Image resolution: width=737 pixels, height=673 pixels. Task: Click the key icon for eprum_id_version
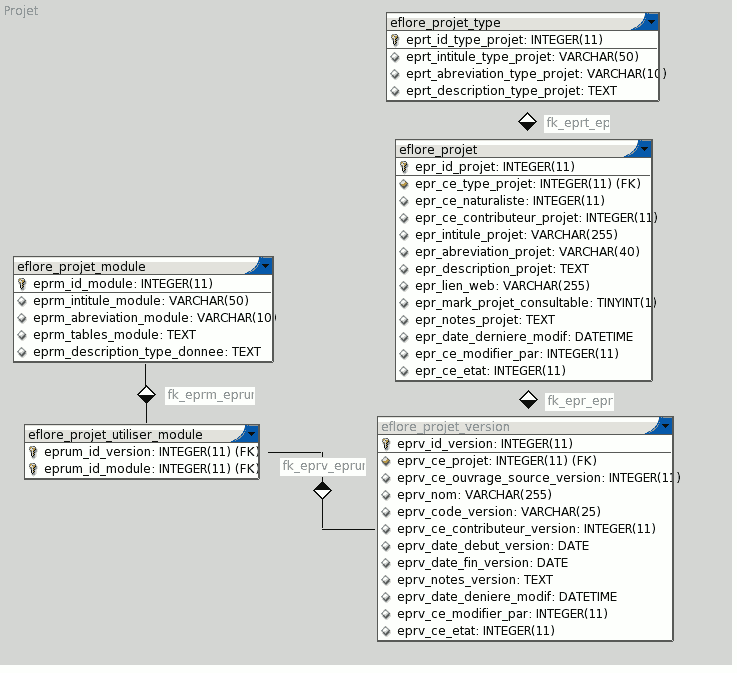[33, 451]
